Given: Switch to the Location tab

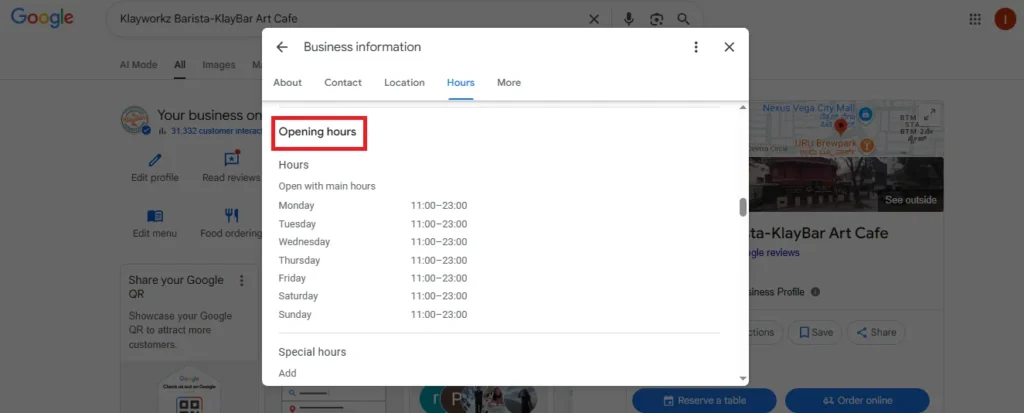Looking at the screenshot, I should (x=404, y=82).
